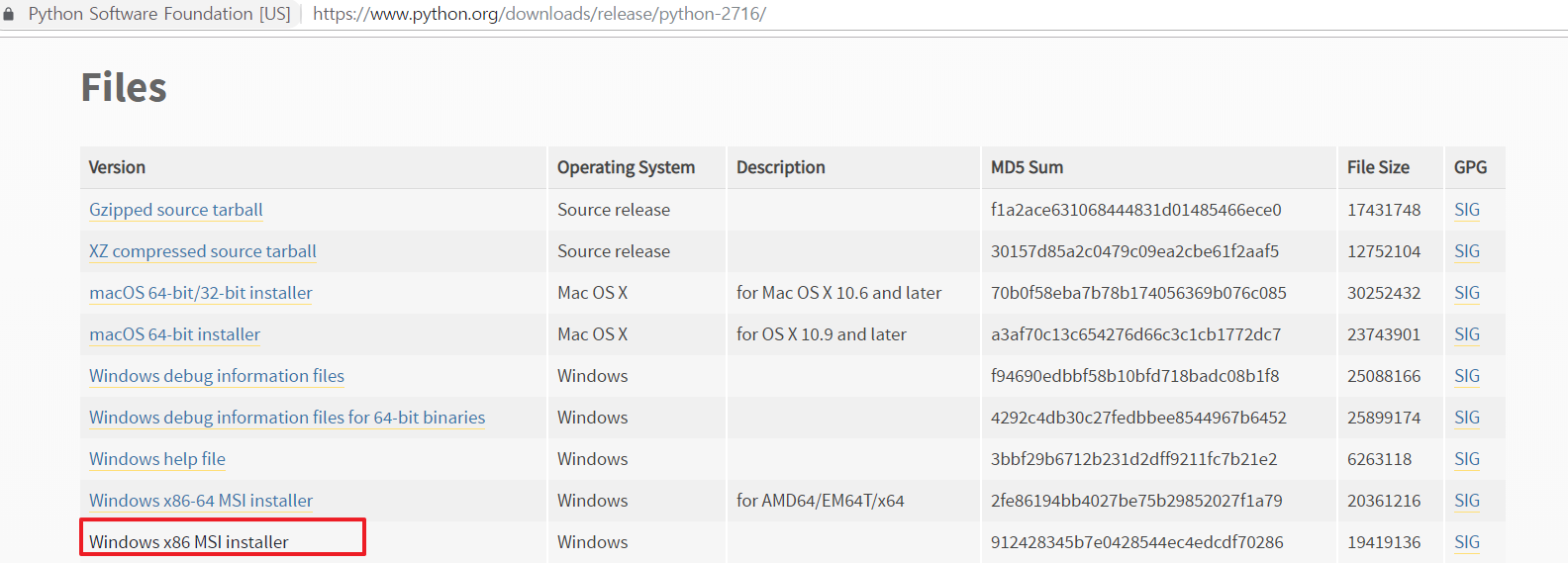The width and height of the screenshot is (1568, 563).
Task: Open SIG link for x86 MSI installer
Action: click(1467, 542)
